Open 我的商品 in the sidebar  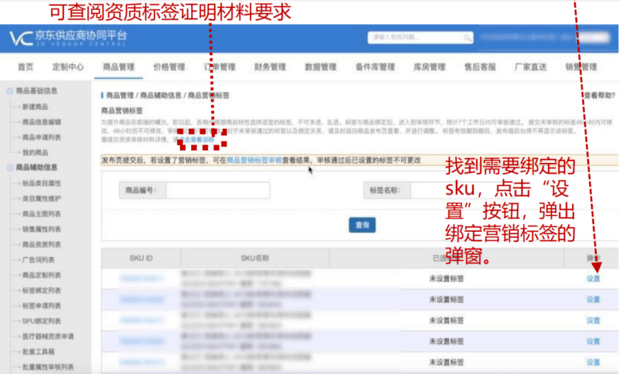coord(35,153)
